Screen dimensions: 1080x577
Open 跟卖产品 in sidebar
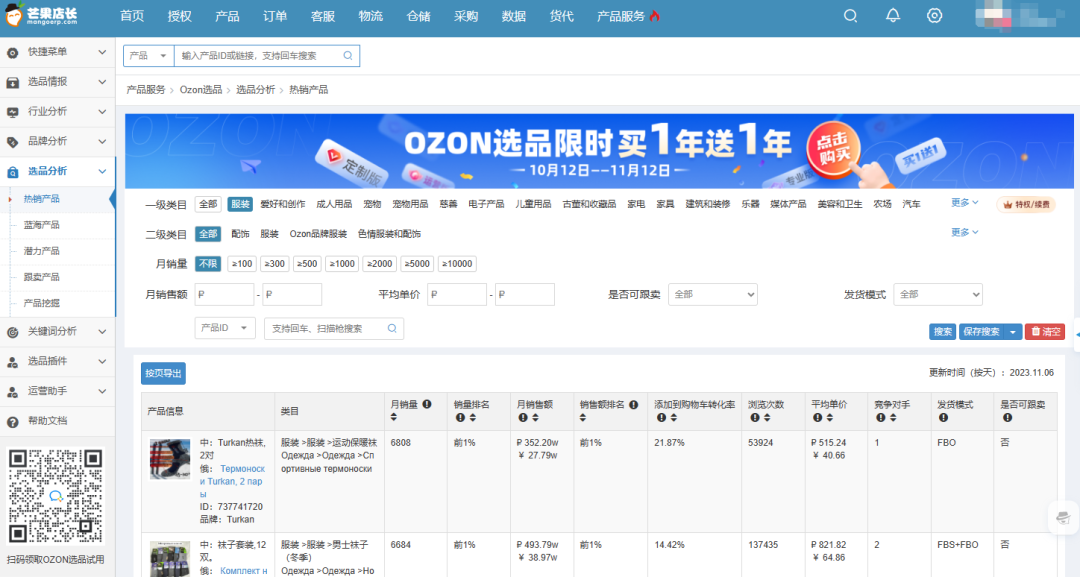(41, 277)
